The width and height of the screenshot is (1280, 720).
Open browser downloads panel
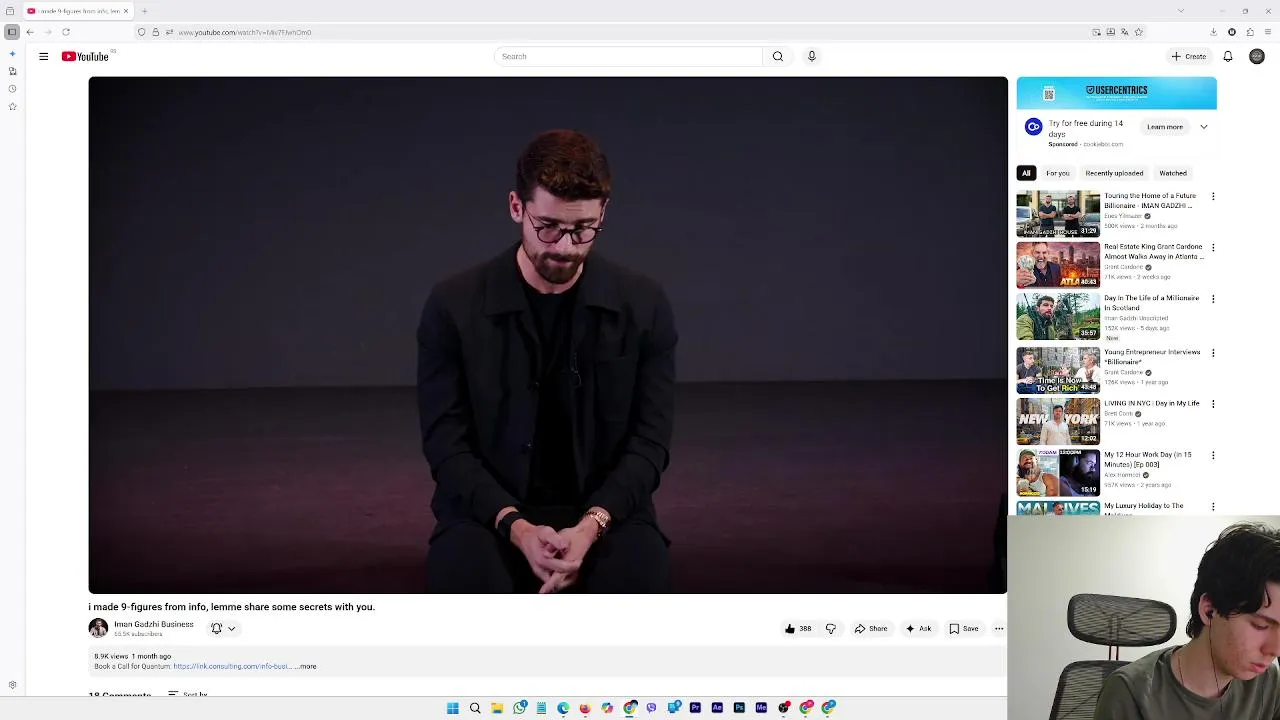[x=1214, y=32]
